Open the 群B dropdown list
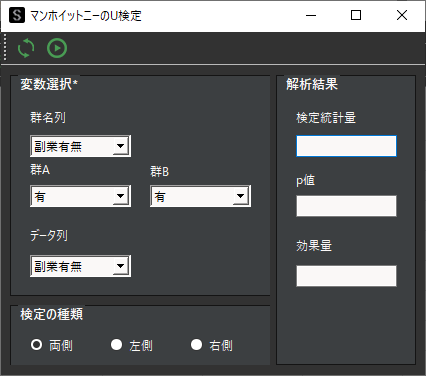The height and width of the screenshot is (376, 426). pyautogui.click(x=200, y=196)
